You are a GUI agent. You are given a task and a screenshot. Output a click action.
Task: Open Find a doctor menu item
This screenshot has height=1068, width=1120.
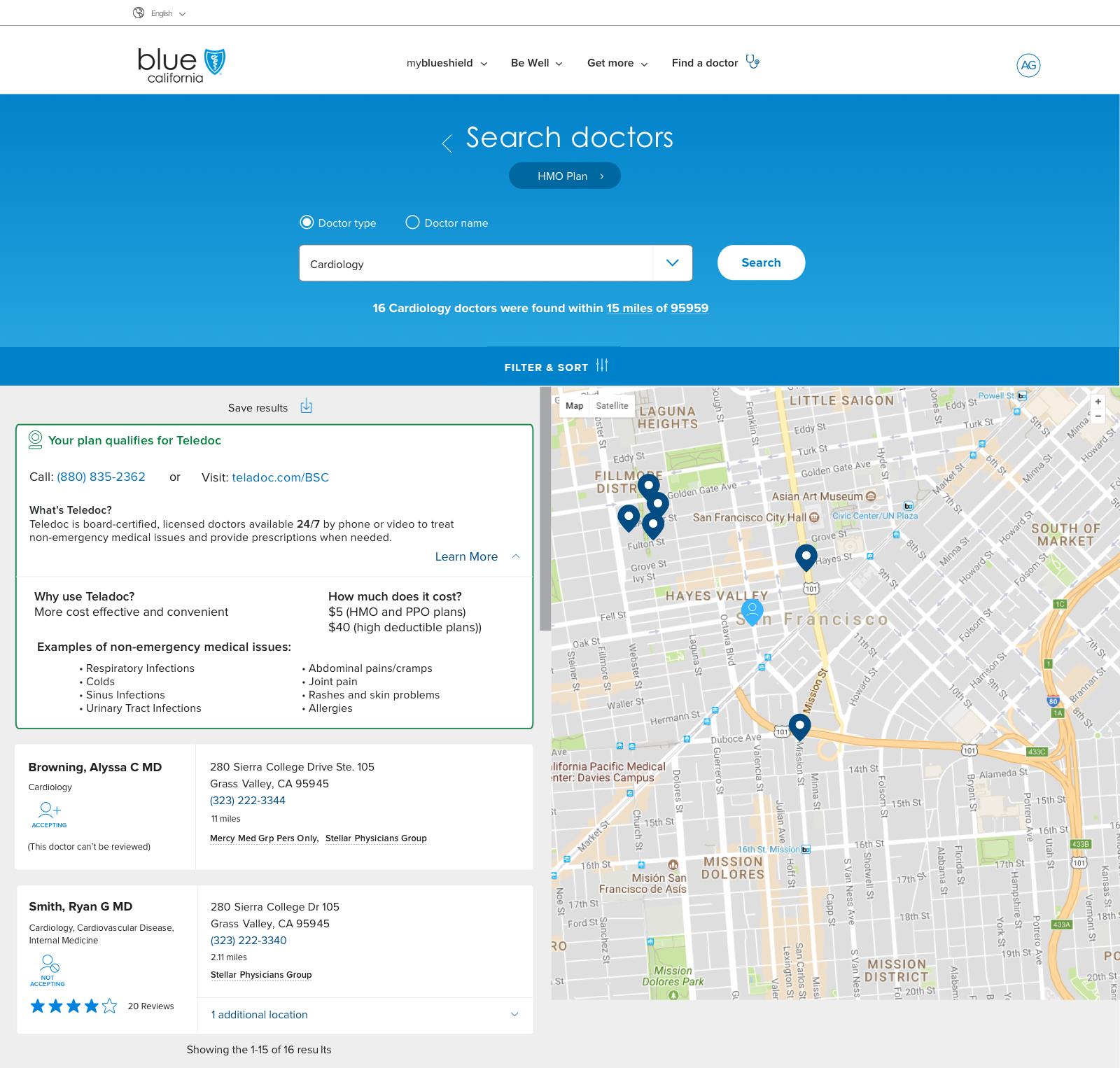click(705, 63)
